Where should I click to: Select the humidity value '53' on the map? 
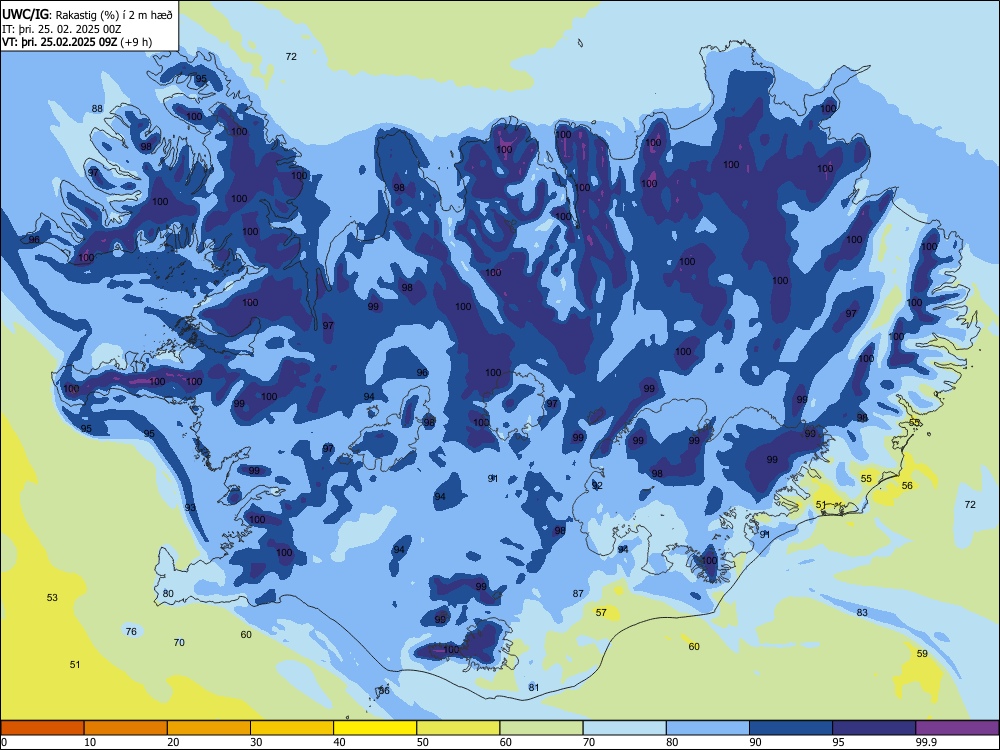[x=52, y=598]
